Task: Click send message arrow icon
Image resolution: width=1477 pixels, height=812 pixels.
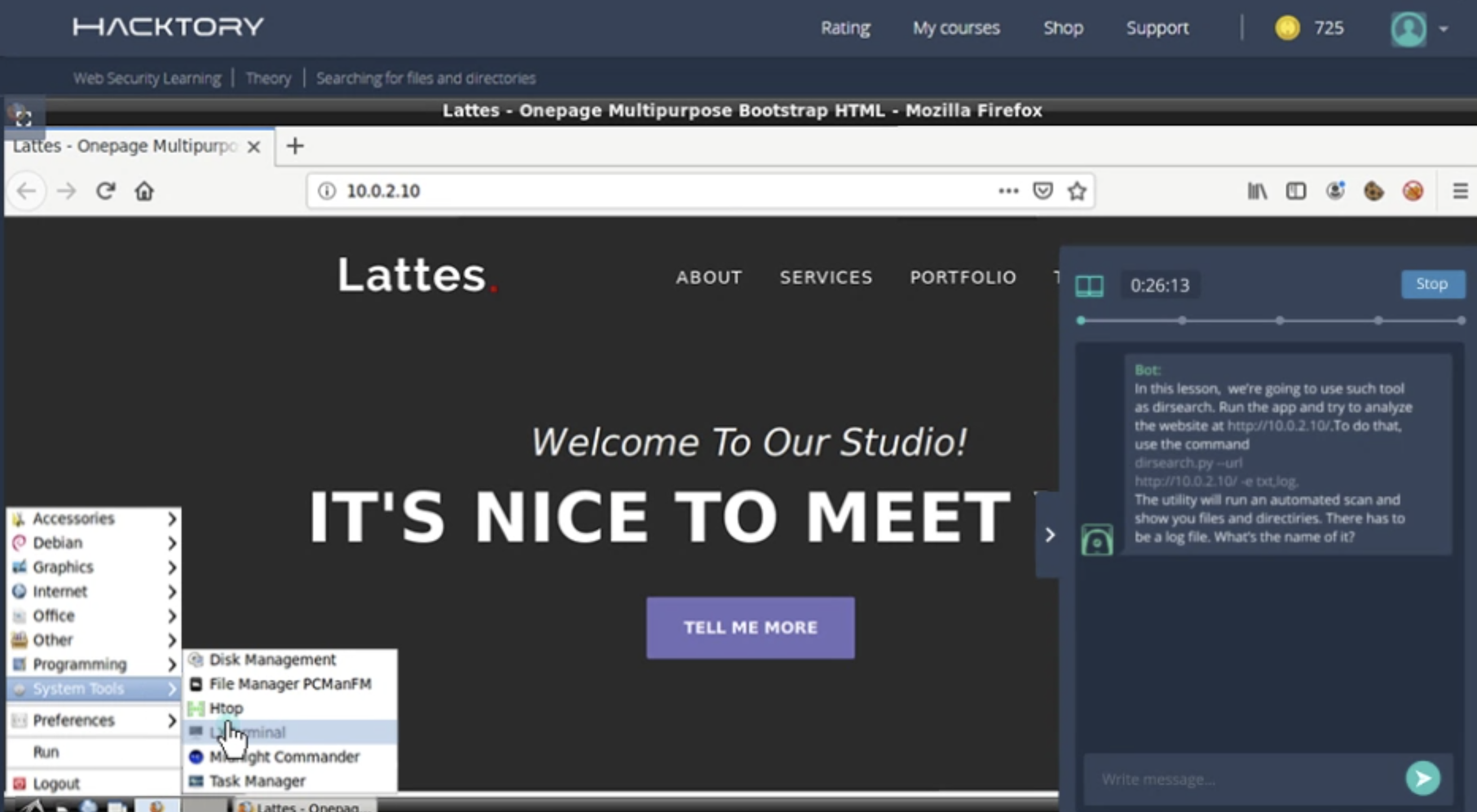Action: (1422, 778)
